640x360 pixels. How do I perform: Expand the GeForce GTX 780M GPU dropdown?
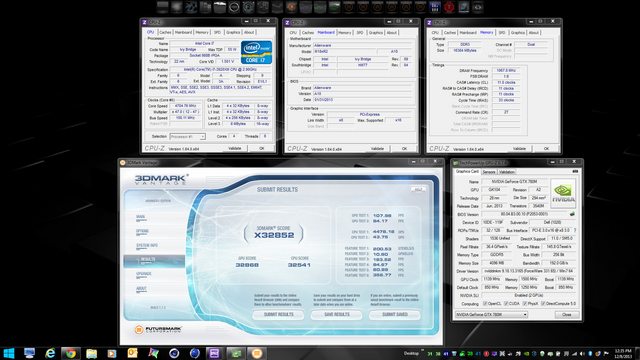(x=491, y=315)
